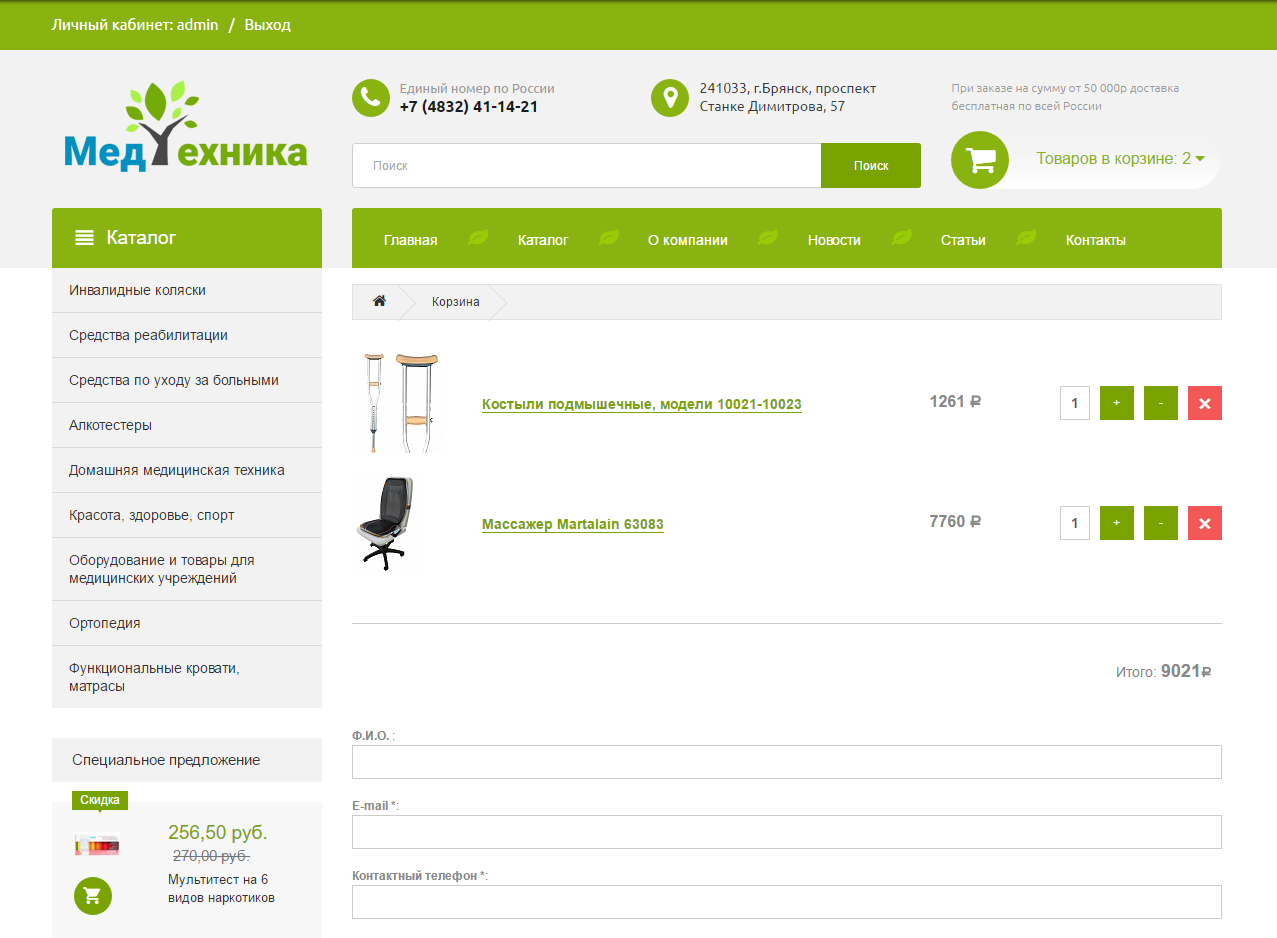
Task: Click the map pin location icon
Action: click(669, 98)
